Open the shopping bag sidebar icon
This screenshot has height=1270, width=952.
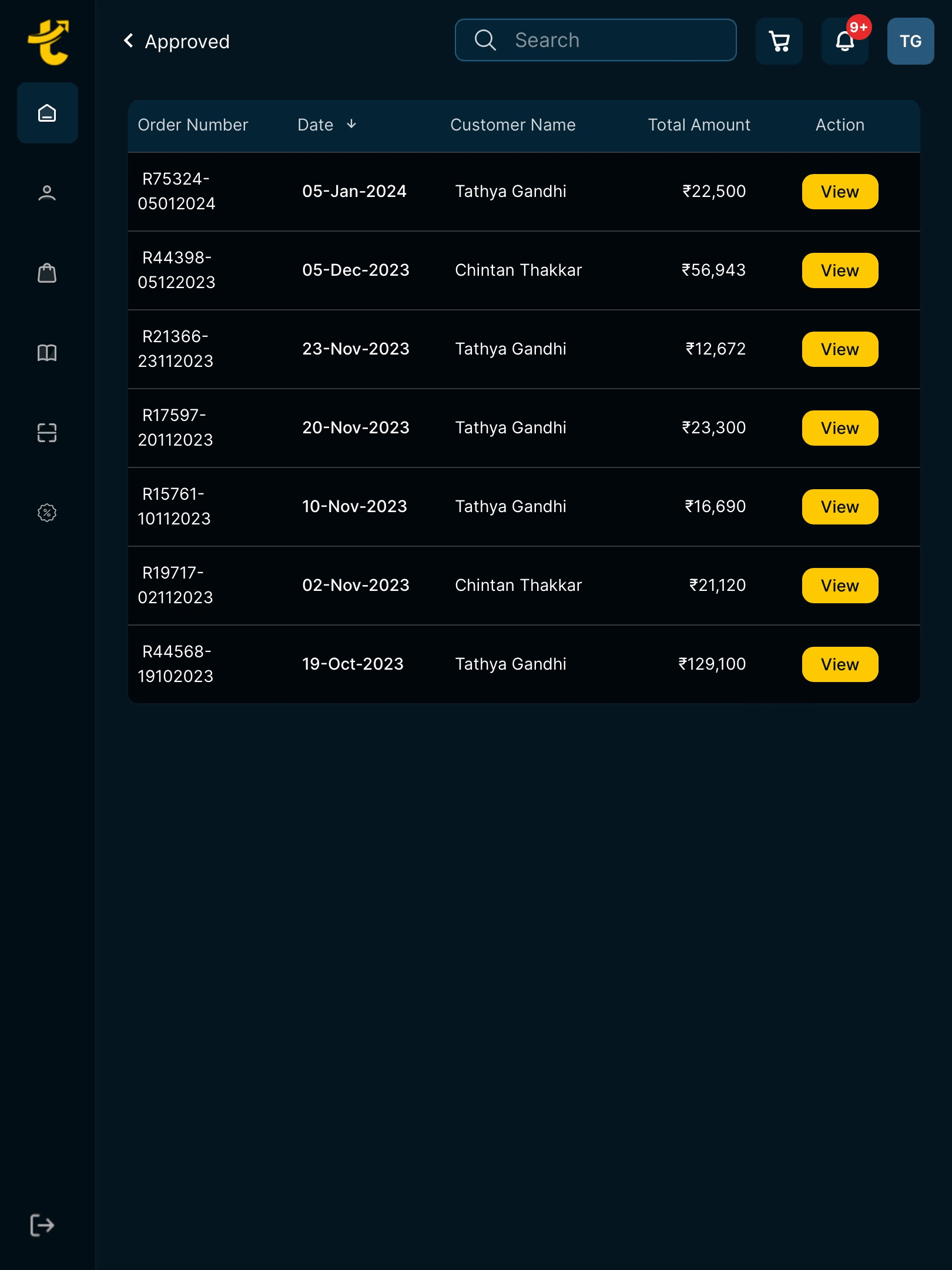[47, 273]
